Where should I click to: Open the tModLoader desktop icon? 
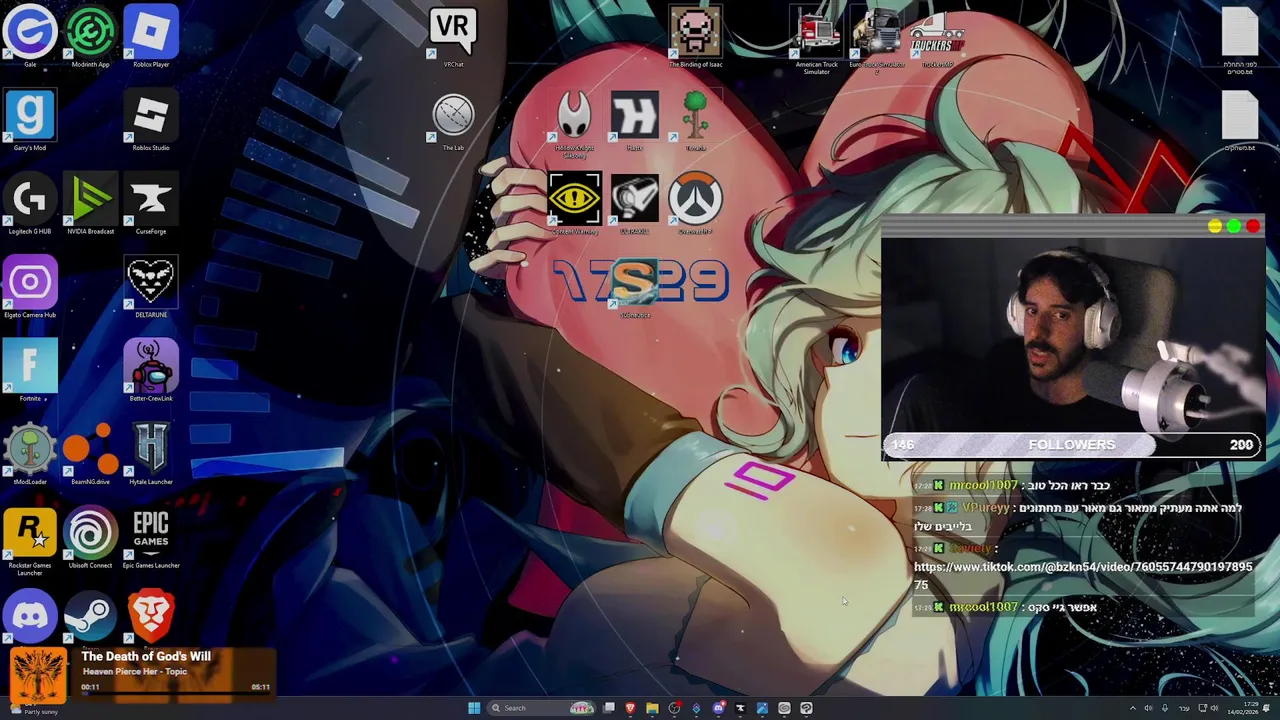[30, 454]
